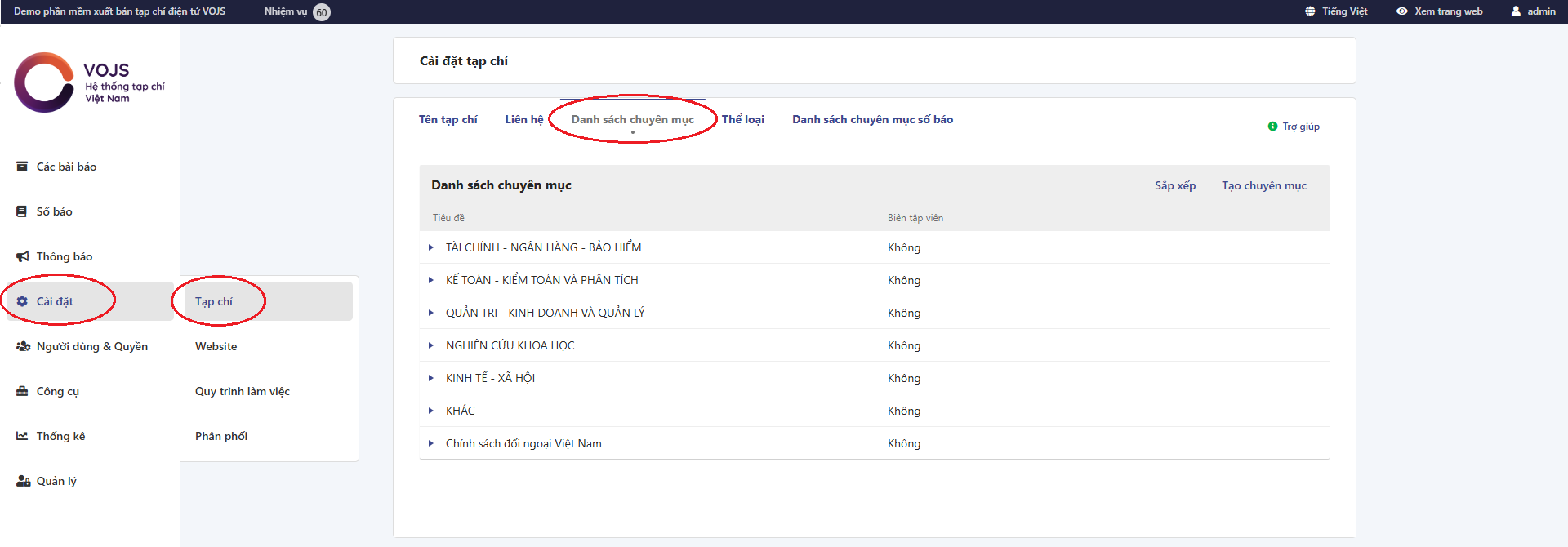
Task: Expand the TÀI CHÍNH - NGÂN HÀNG - BẢO HIỂM row
Action: click(431, 247)
